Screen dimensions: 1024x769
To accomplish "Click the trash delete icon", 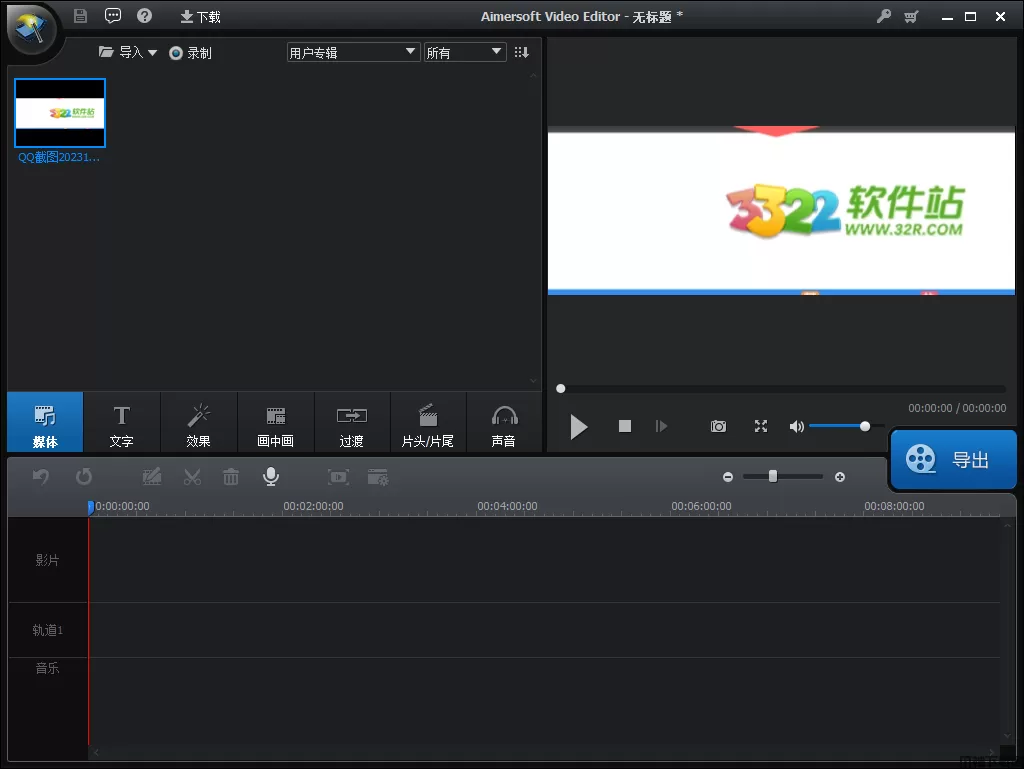I will point(231,477).
